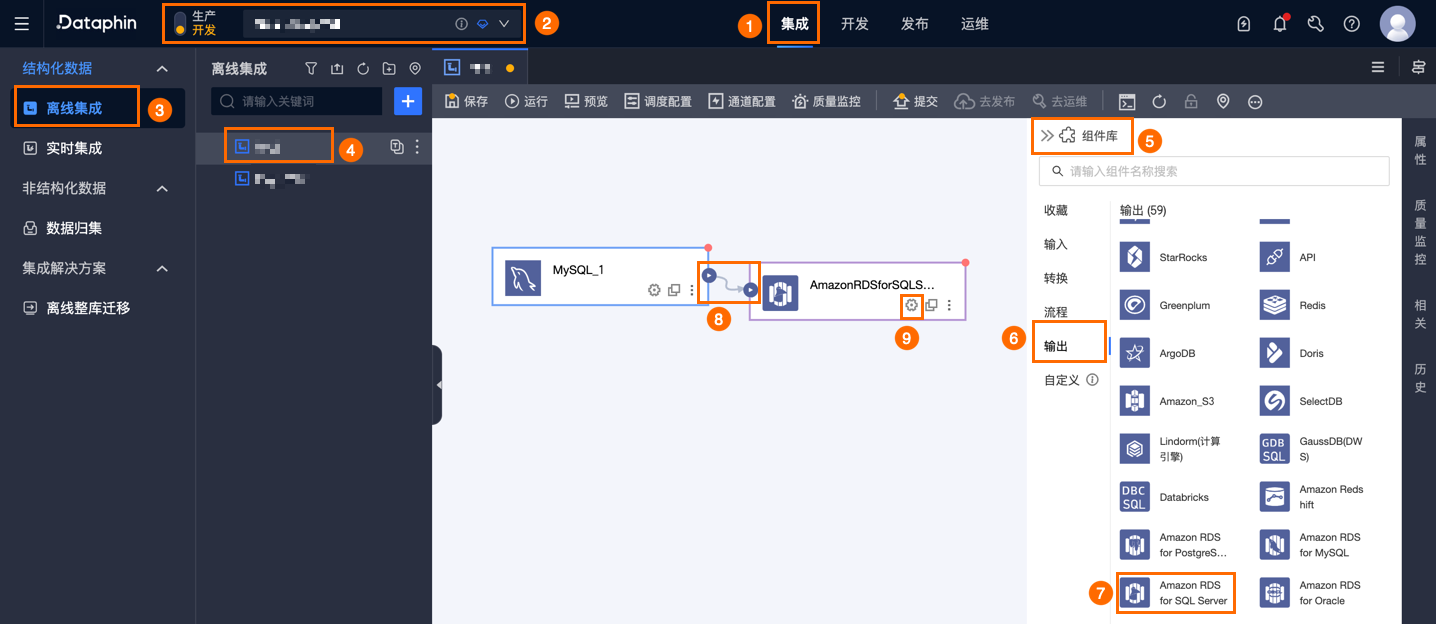
Task: Locate current task with pin icon in list panel
Action: 415,69
